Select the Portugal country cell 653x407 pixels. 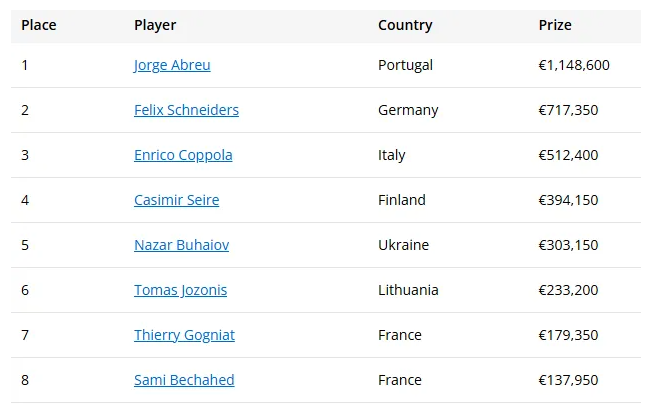pyautogui.click(x=405, y=65)
